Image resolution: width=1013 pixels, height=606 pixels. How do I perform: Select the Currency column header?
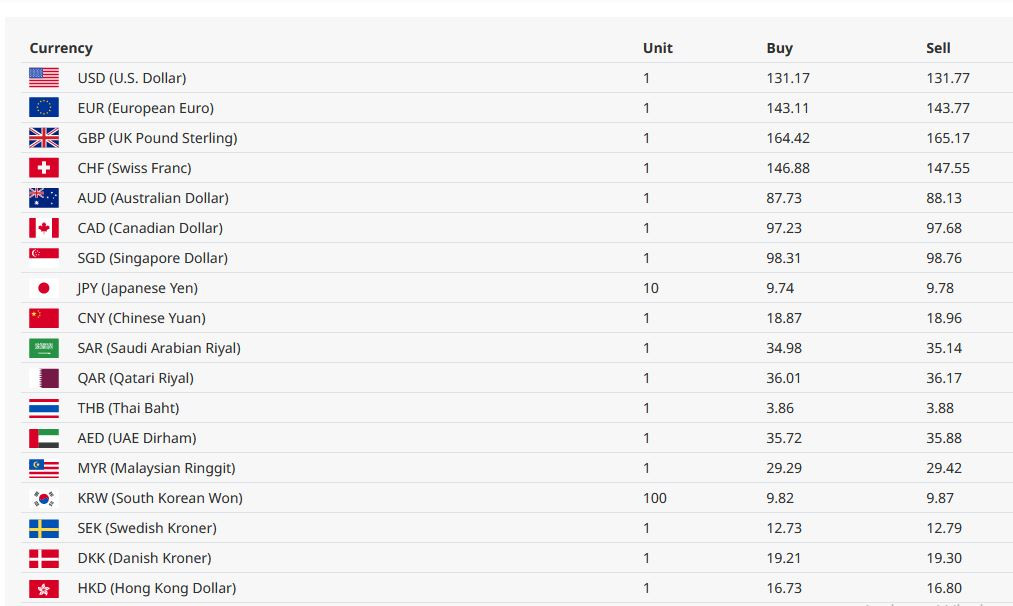coord(61,48)
